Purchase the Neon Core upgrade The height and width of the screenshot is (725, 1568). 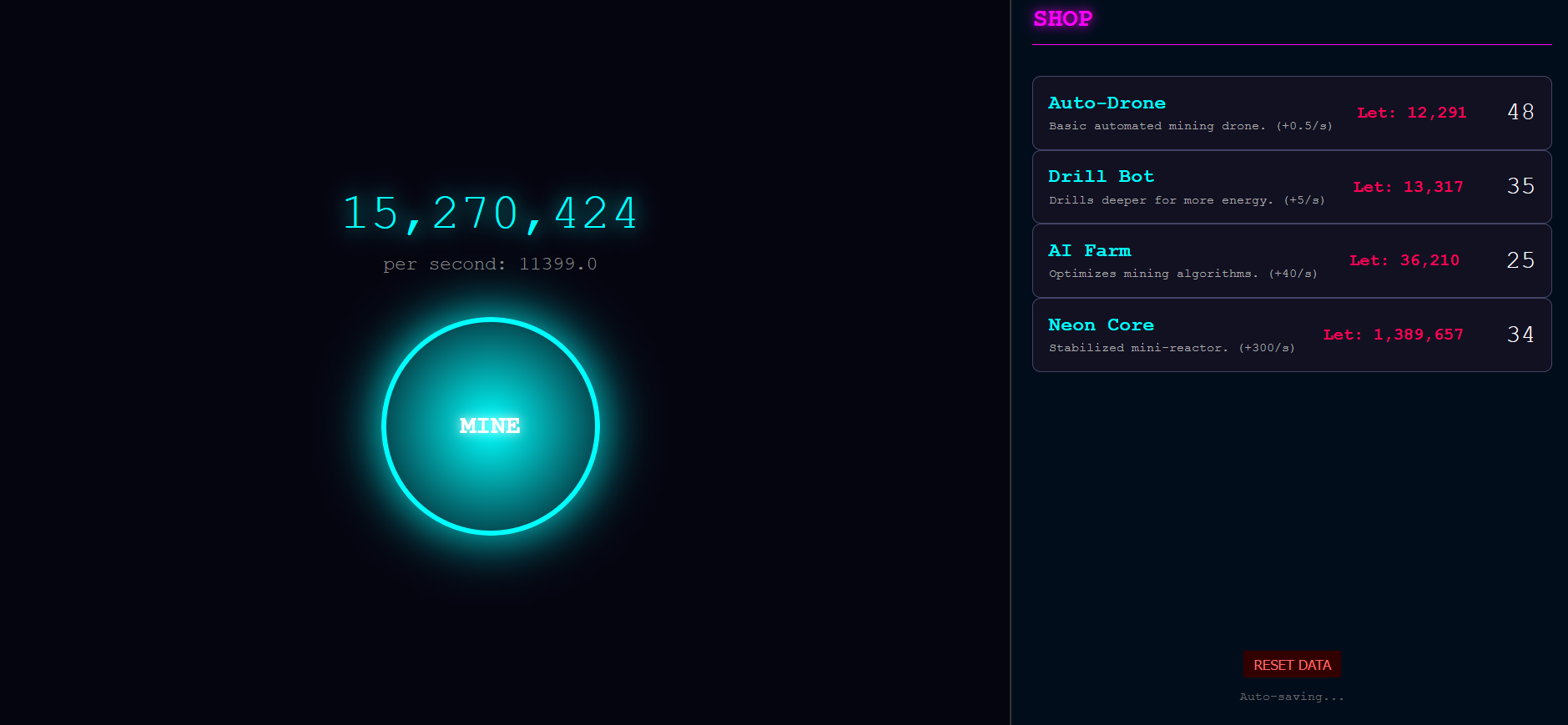1292,335
